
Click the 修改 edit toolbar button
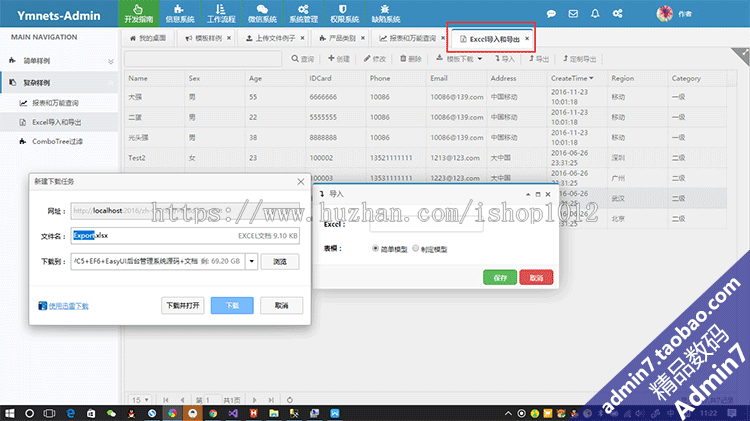(x=375, y=59)
